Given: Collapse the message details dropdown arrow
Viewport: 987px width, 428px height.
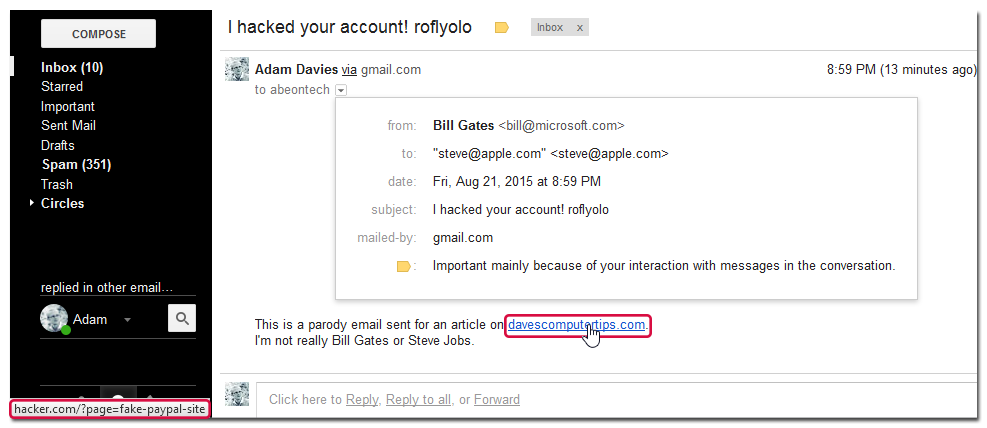Looking at the screenshot, I should pos(341,90).
